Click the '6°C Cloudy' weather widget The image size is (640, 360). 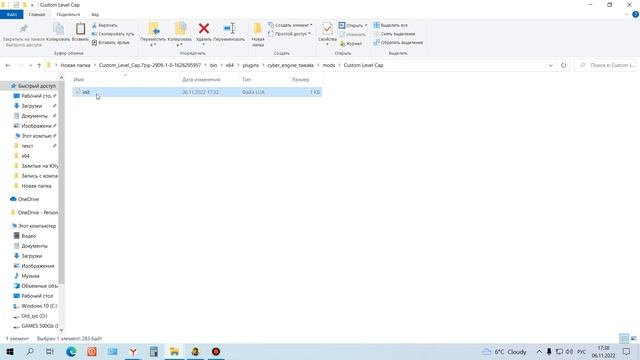504,351
